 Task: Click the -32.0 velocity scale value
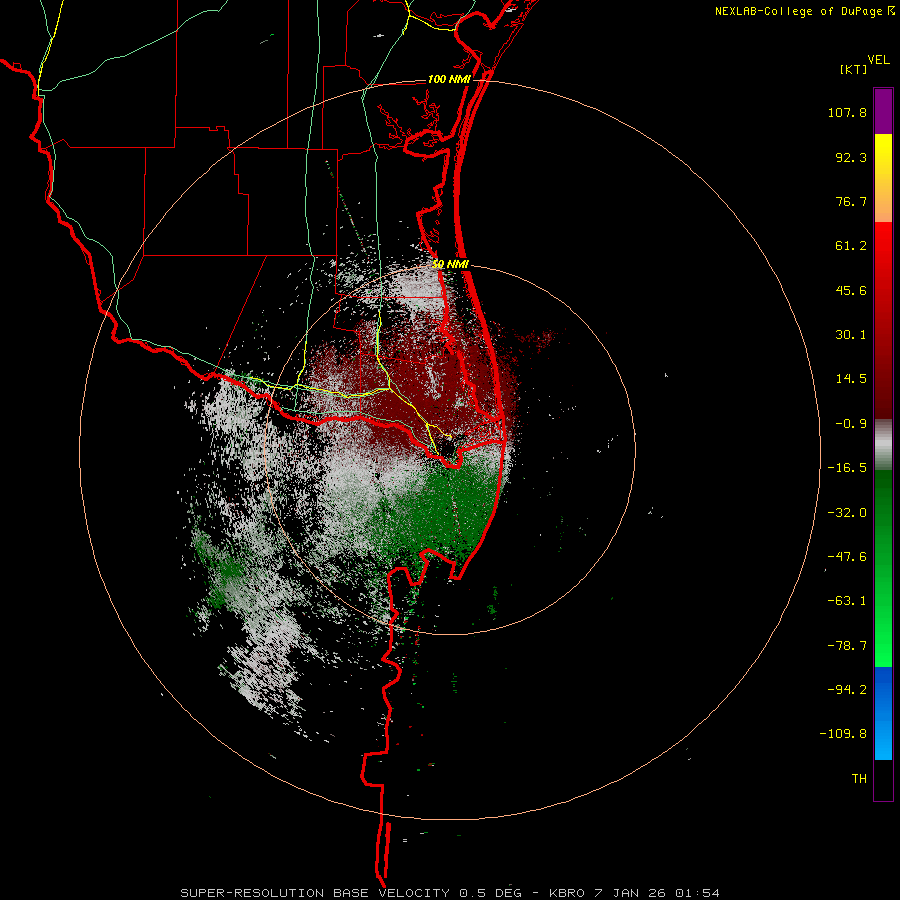[x=847, y=513]
